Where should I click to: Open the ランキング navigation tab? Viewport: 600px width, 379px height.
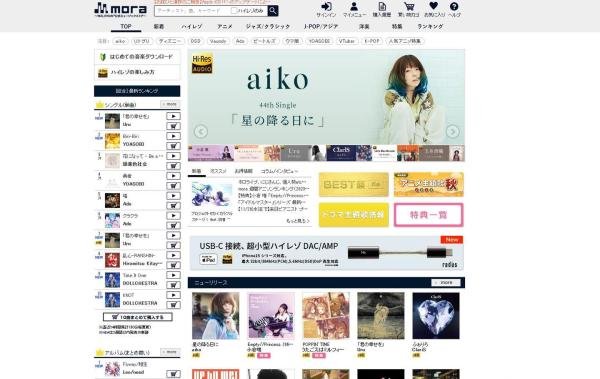click(430, 26)
